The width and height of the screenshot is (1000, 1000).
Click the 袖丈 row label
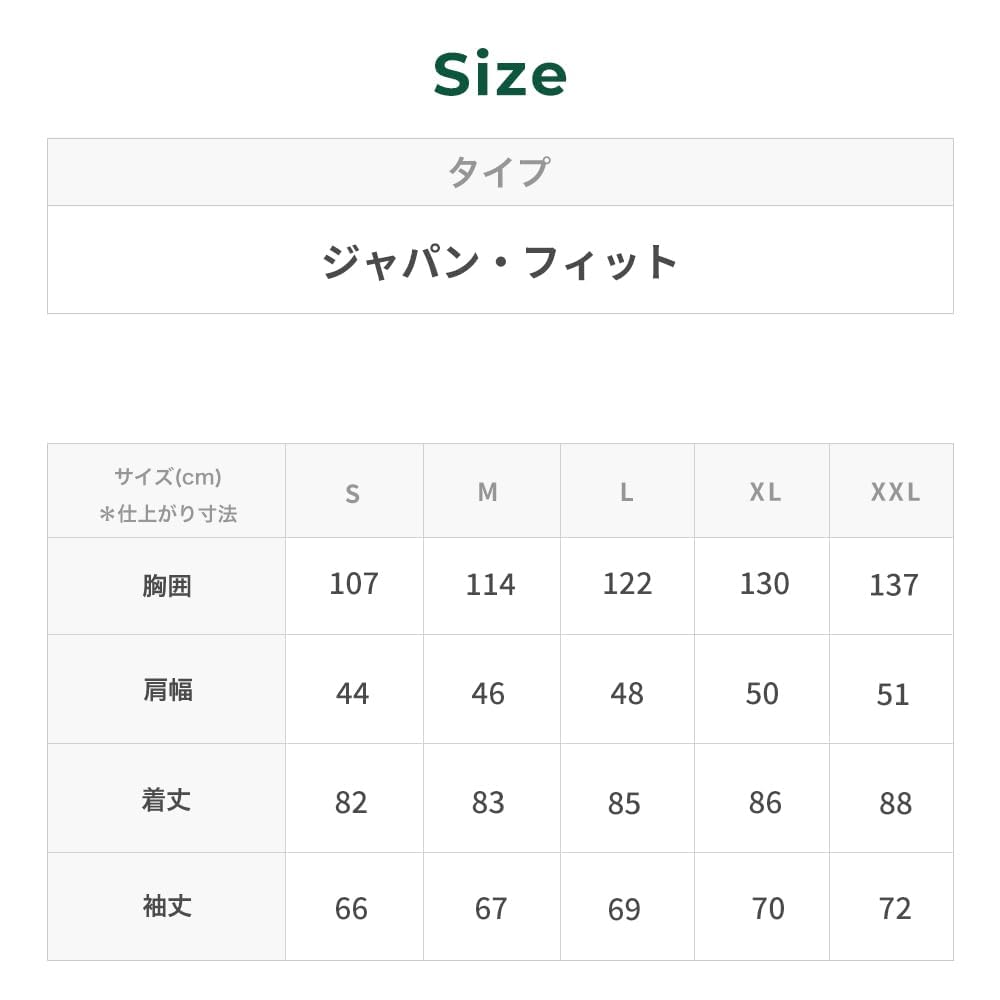[166, 907]
